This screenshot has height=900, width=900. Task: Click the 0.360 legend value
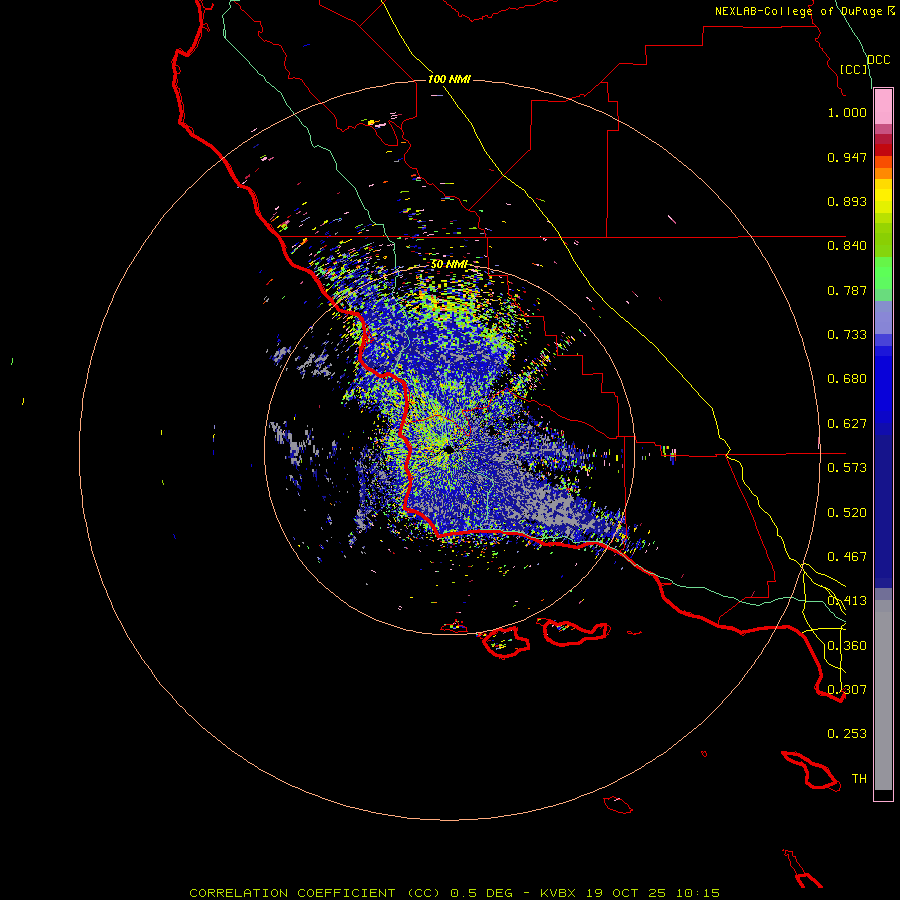[847, 646]
